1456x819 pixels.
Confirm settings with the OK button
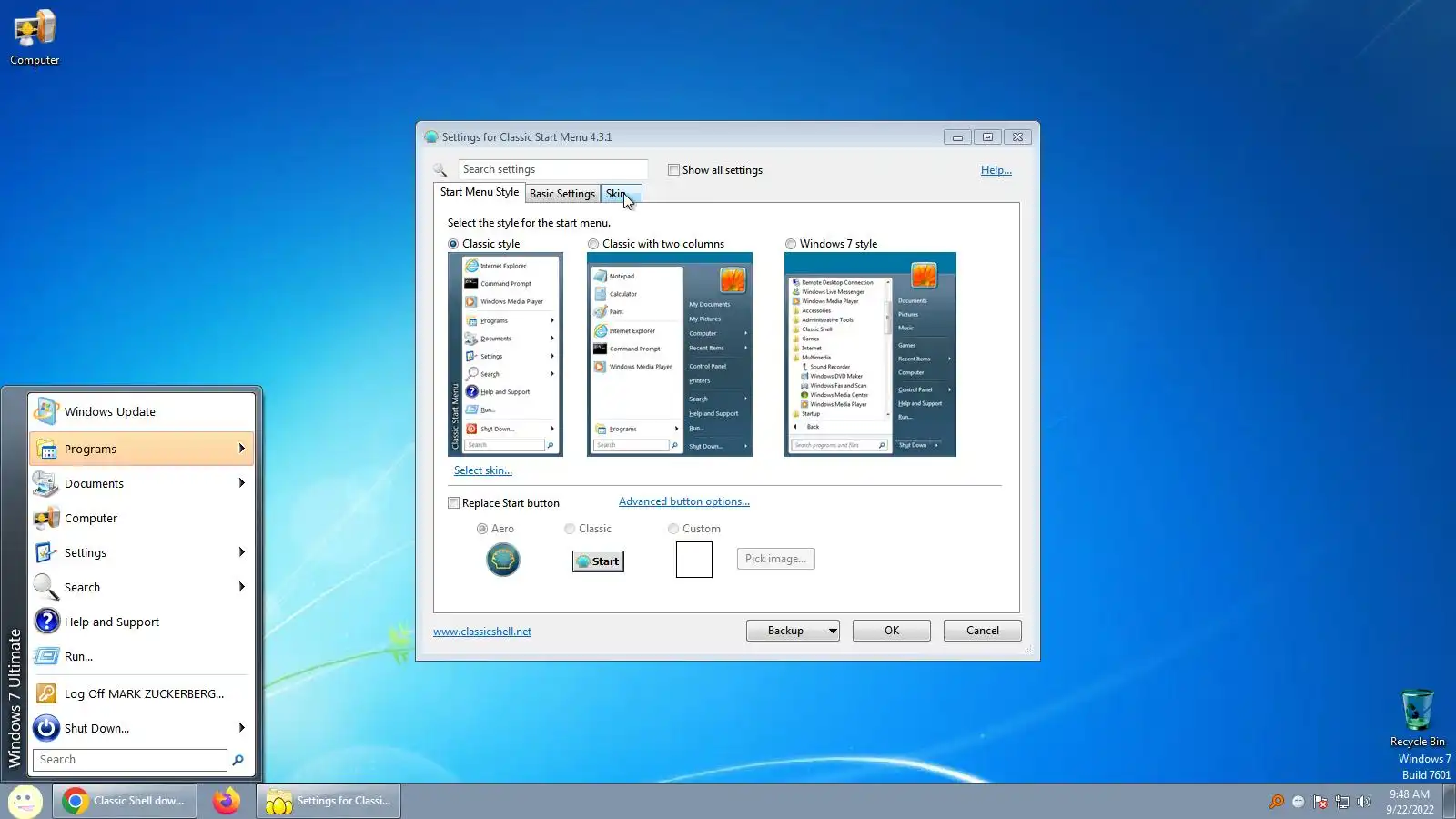point(892,631)
